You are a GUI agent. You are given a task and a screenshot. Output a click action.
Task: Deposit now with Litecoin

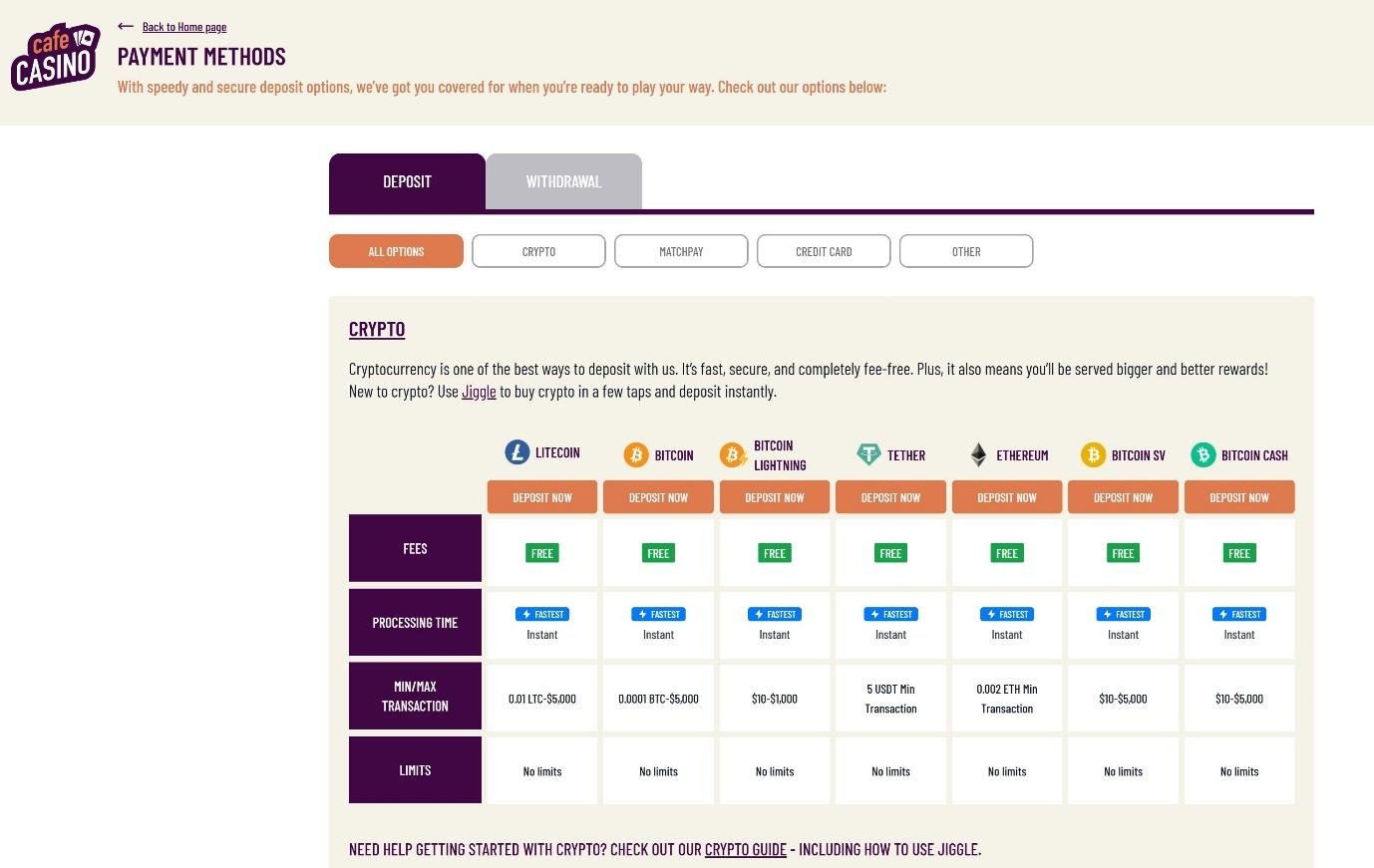(x=542, y=497)
